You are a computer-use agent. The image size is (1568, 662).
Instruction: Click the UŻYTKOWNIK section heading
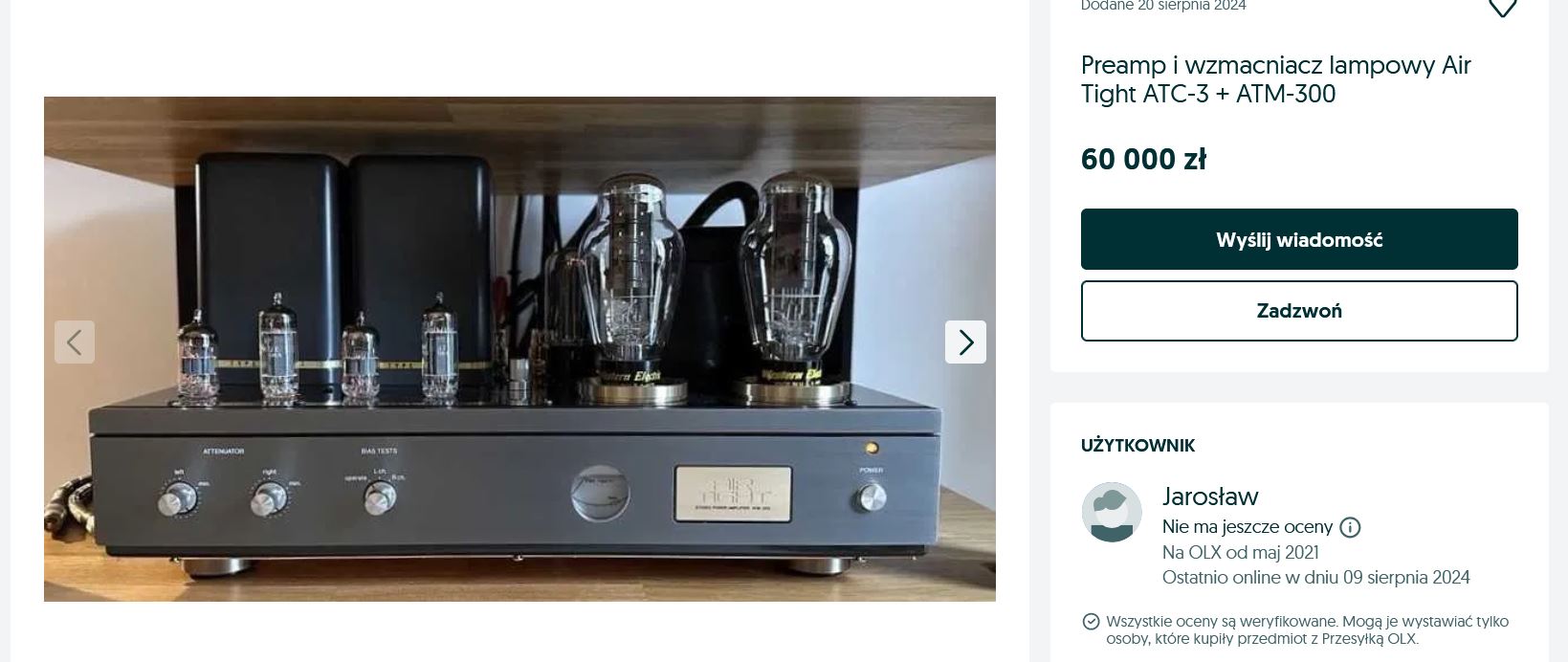[x=1137, y=446]
